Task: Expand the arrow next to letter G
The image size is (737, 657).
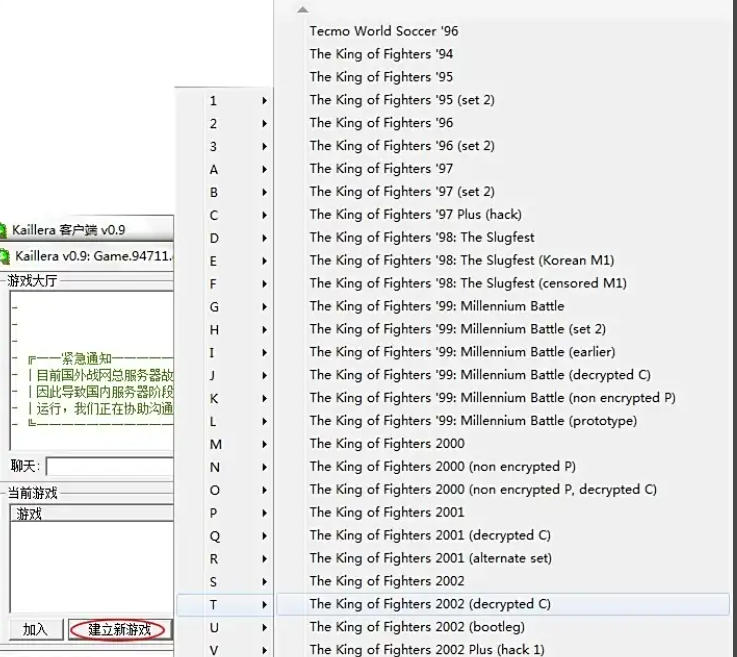Action: tap(265, 307)
